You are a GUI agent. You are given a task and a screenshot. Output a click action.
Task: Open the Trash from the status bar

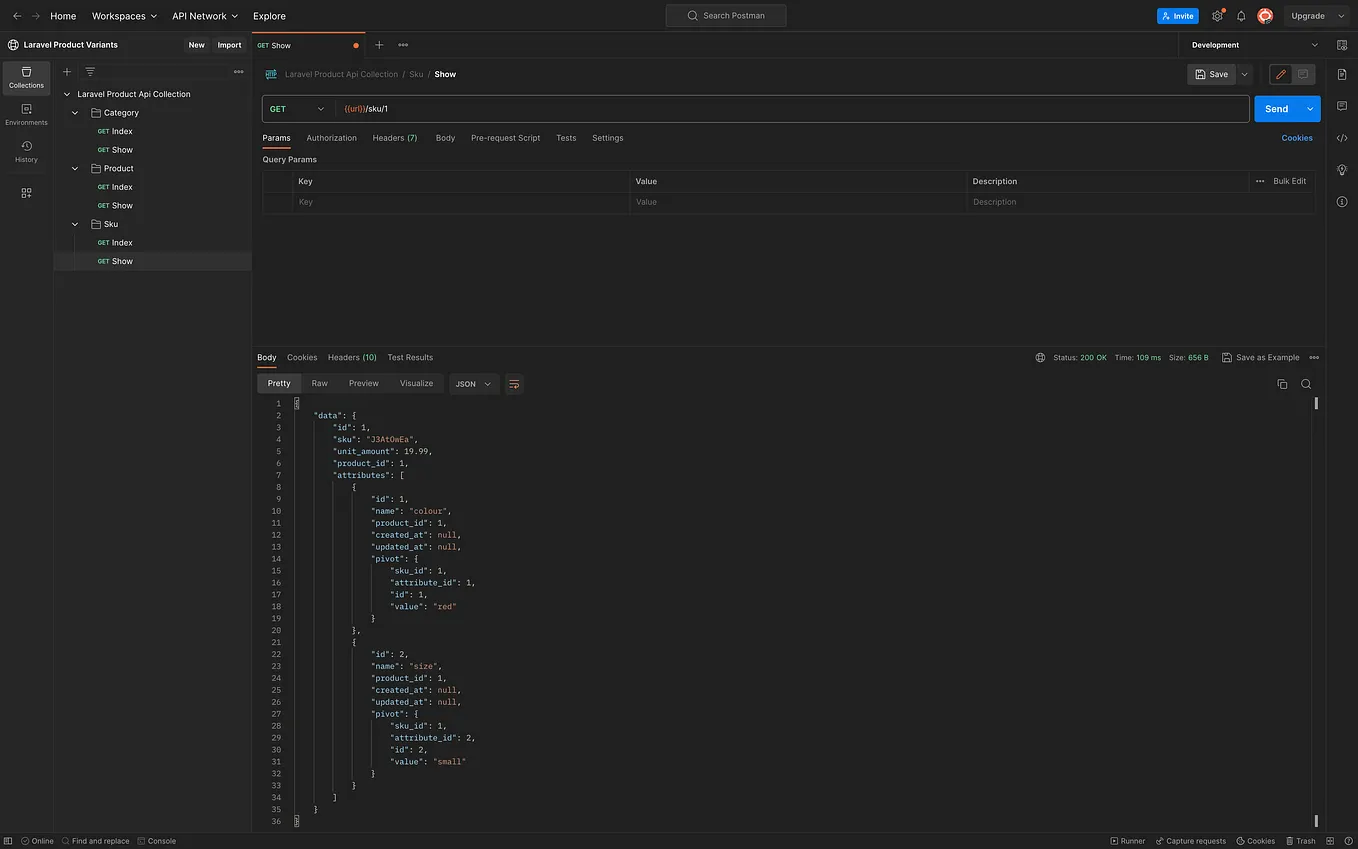click(x=1301, y=841)
